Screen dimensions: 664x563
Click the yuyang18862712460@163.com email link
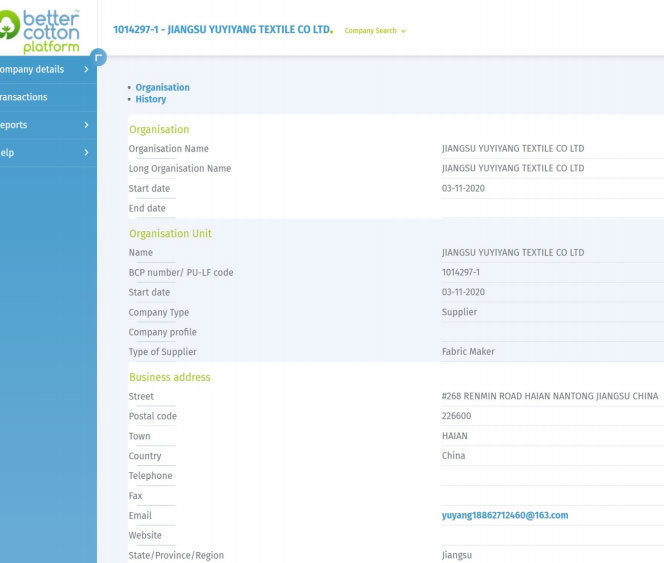pos(505,515)
